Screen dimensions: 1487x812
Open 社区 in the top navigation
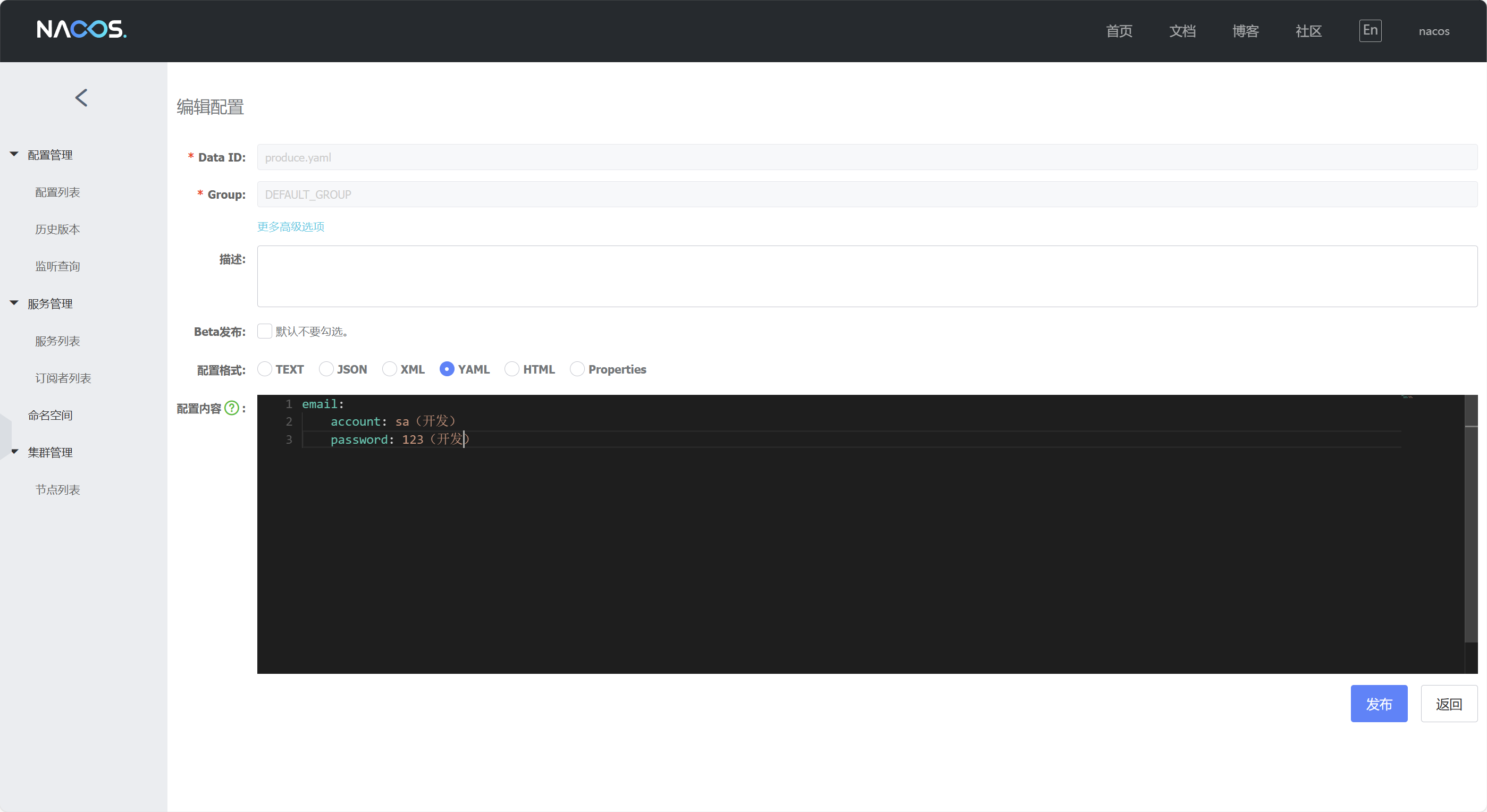point(1308,31)
